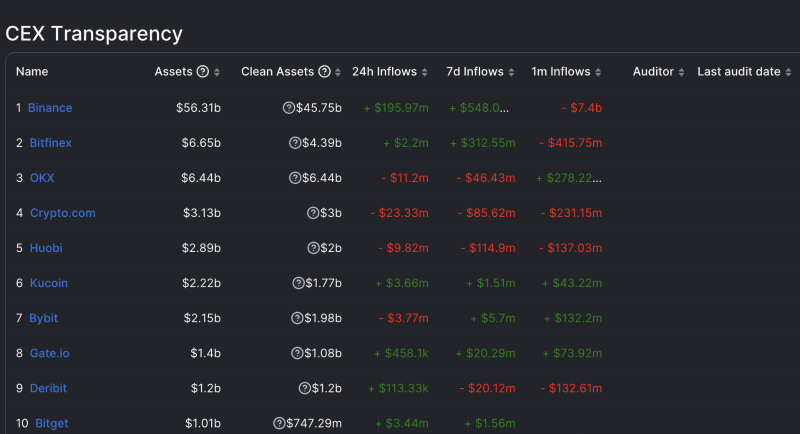Click help icon next to Clean Assets header
The width and height of the screenshot is (800, 434).
324,72
